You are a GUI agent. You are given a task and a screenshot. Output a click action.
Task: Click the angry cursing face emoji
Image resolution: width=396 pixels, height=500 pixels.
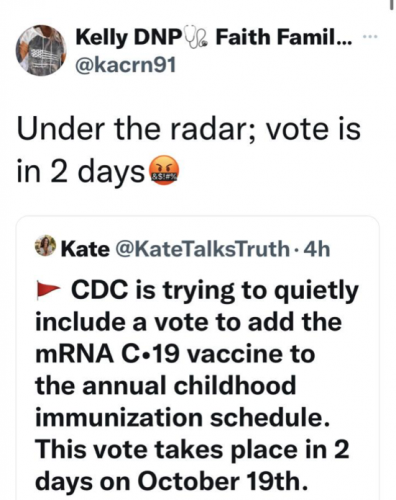[x=164, y=172]
